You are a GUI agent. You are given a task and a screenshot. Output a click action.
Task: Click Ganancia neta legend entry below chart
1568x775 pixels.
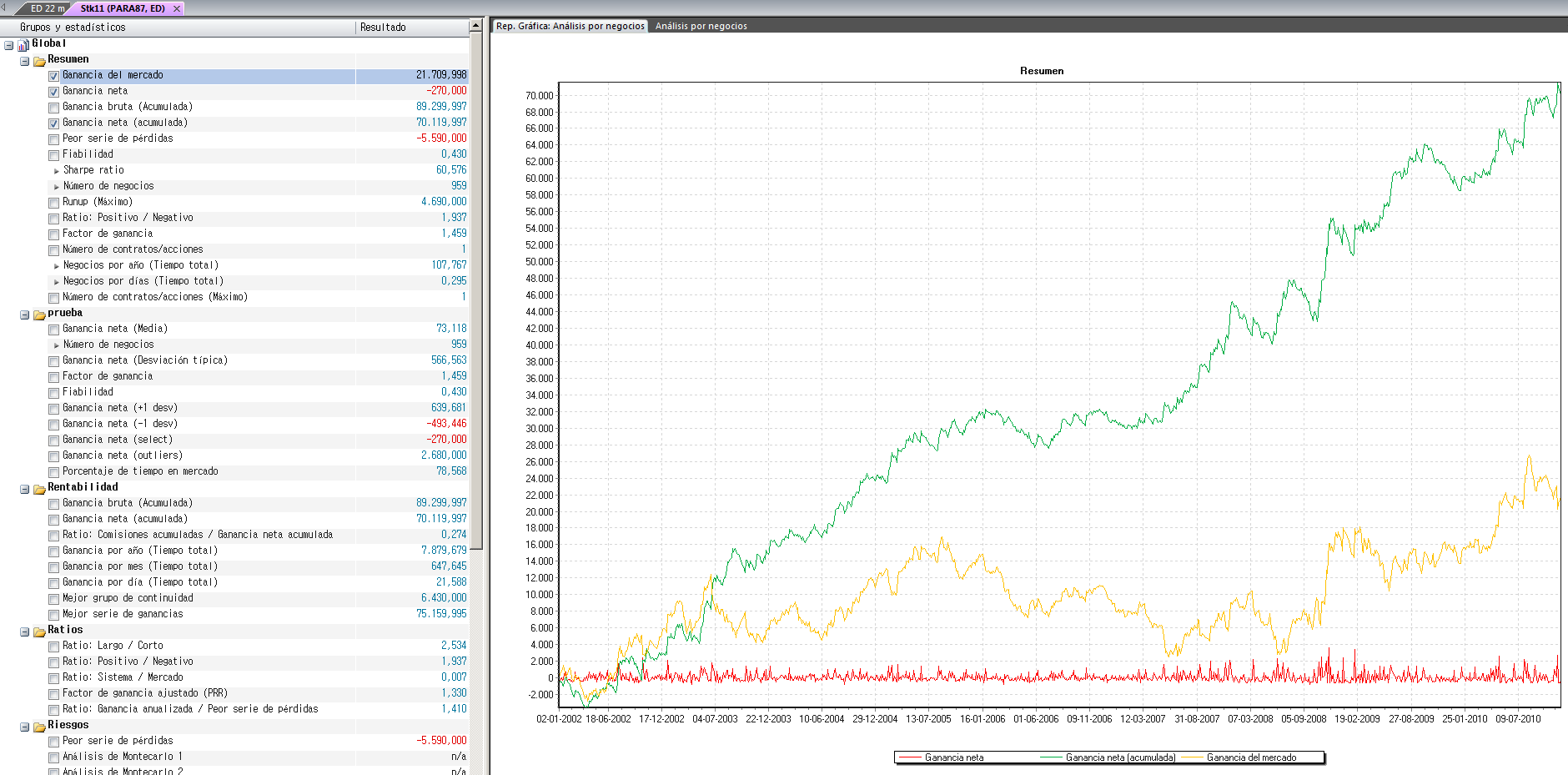[x=954, y=757]
